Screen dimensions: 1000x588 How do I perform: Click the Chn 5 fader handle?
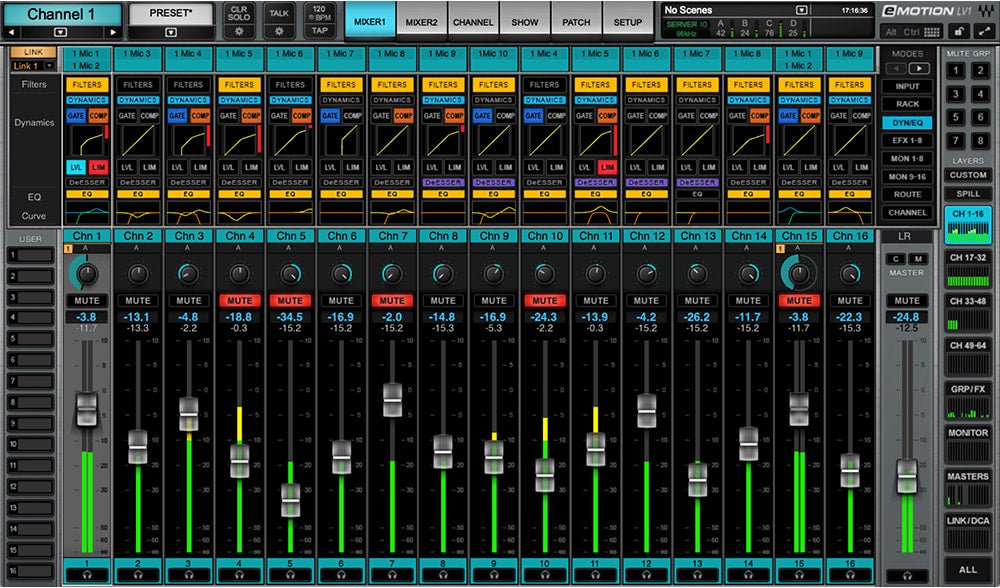pos(290,500)
